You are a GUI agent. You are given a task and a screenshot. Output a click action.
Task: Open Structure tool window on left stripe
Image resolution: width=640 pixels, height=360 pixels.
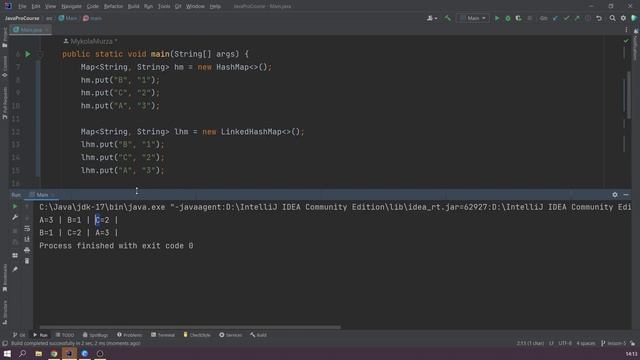[4, 312]
